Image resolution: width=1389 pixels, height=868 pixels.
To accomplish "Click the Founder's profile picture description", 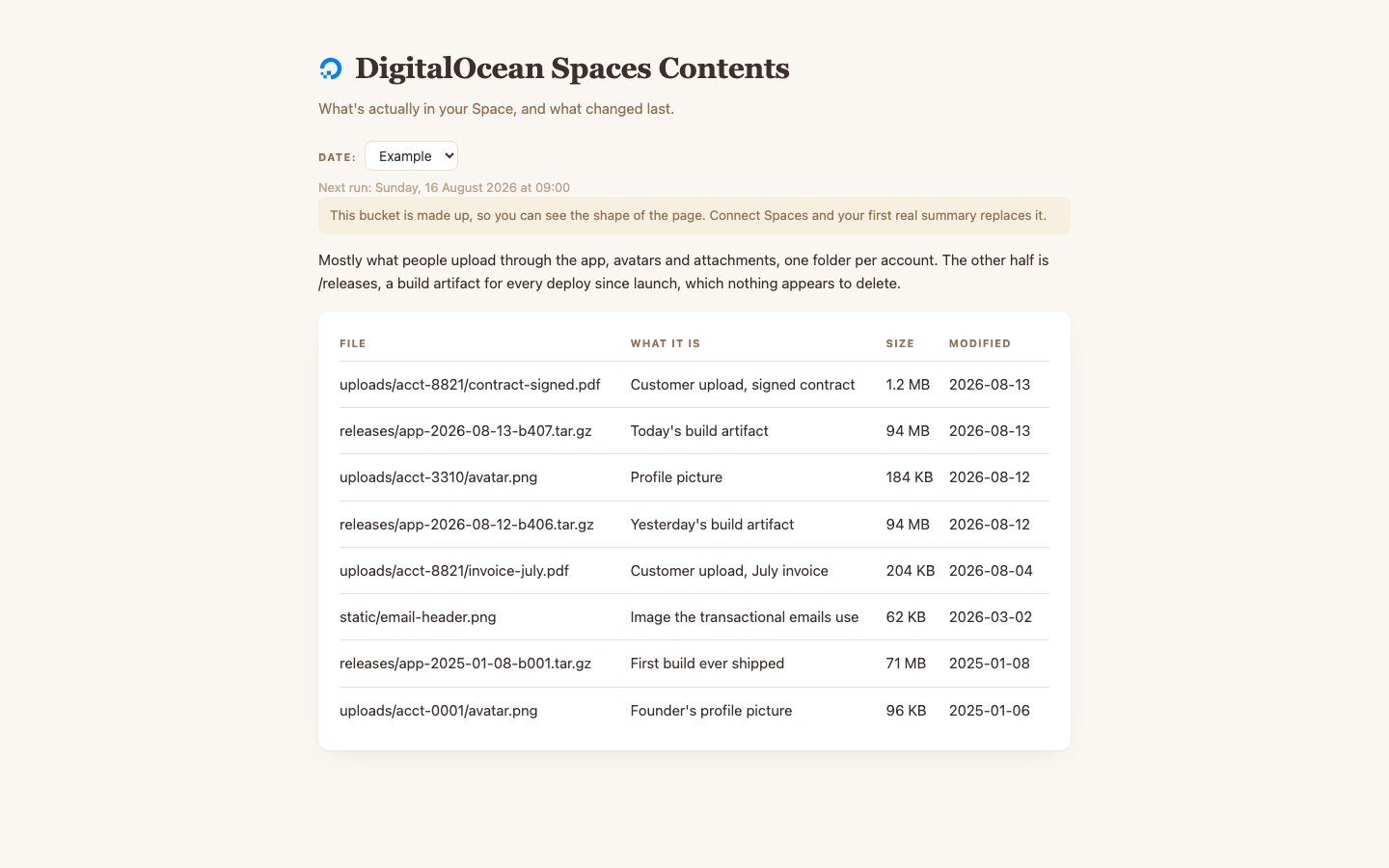I will (711, 711).
